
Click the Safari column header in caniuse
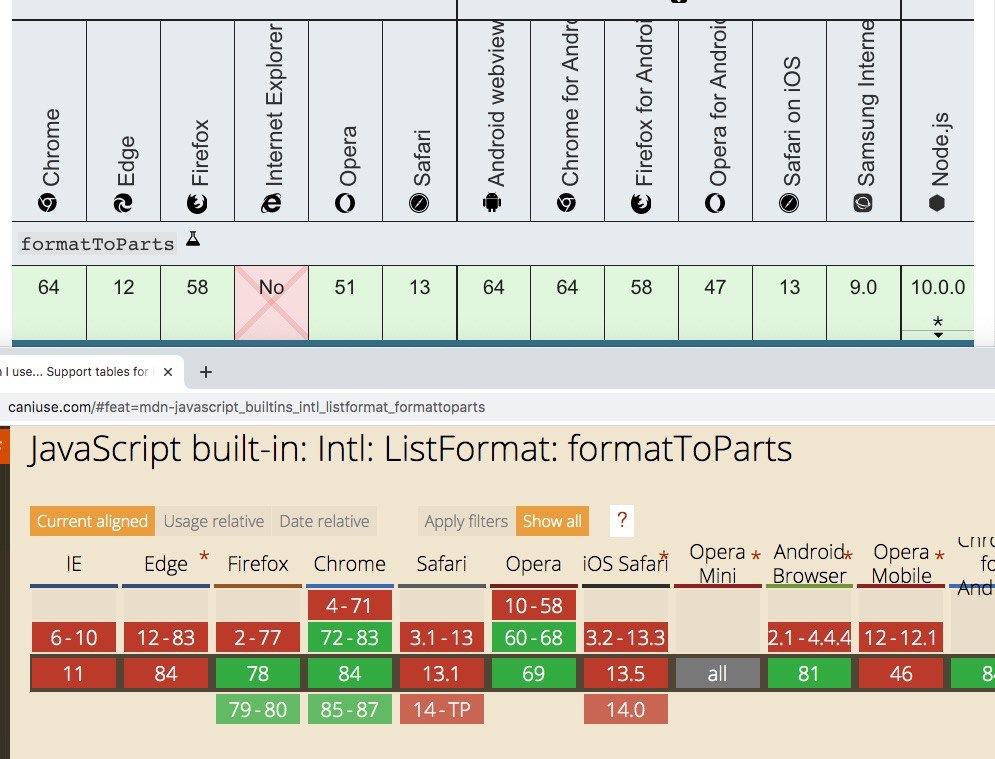pos(442,564)
